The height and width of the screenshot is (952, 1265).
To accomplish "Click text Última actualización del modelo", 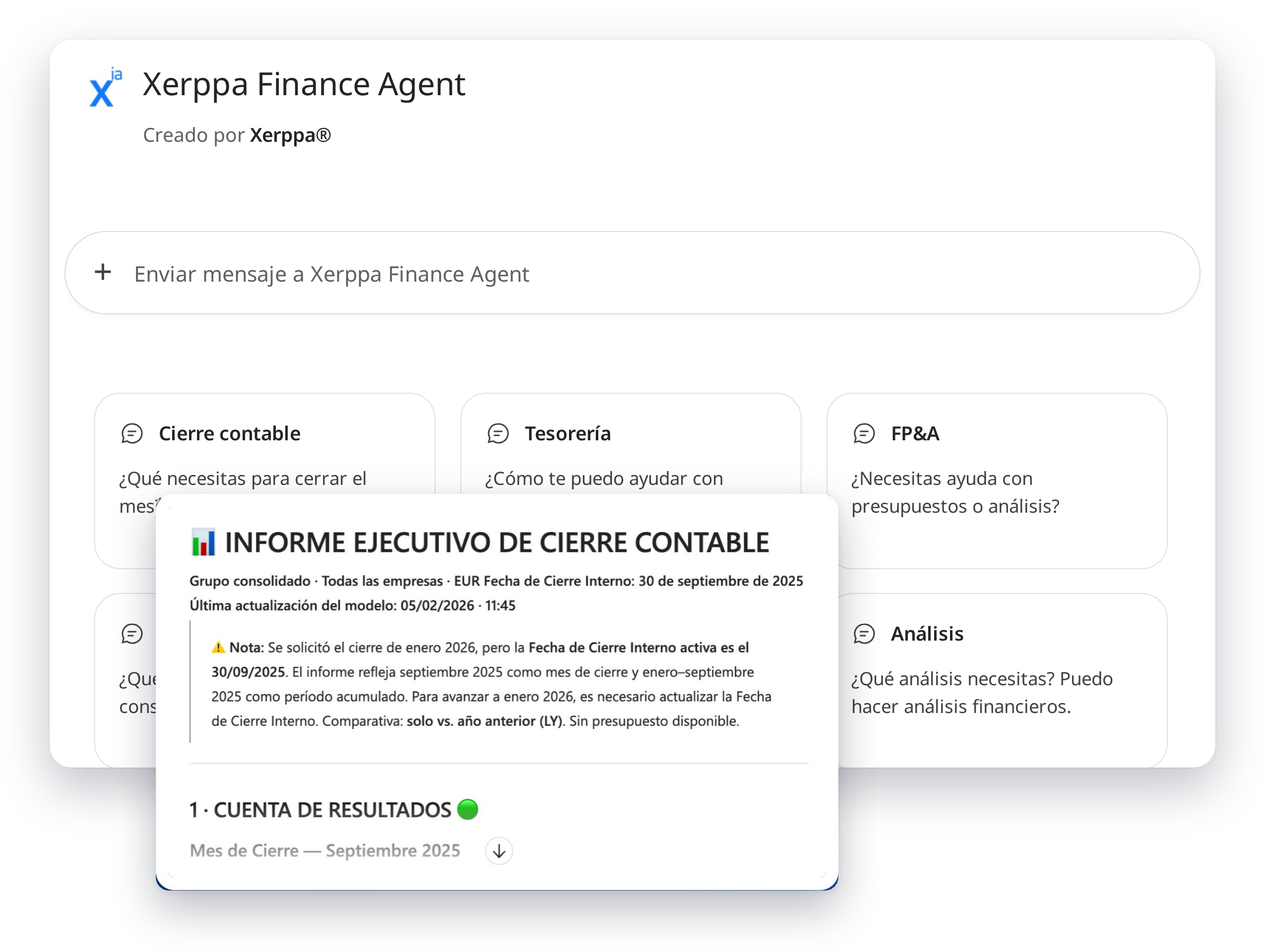I will pos(293,606).
